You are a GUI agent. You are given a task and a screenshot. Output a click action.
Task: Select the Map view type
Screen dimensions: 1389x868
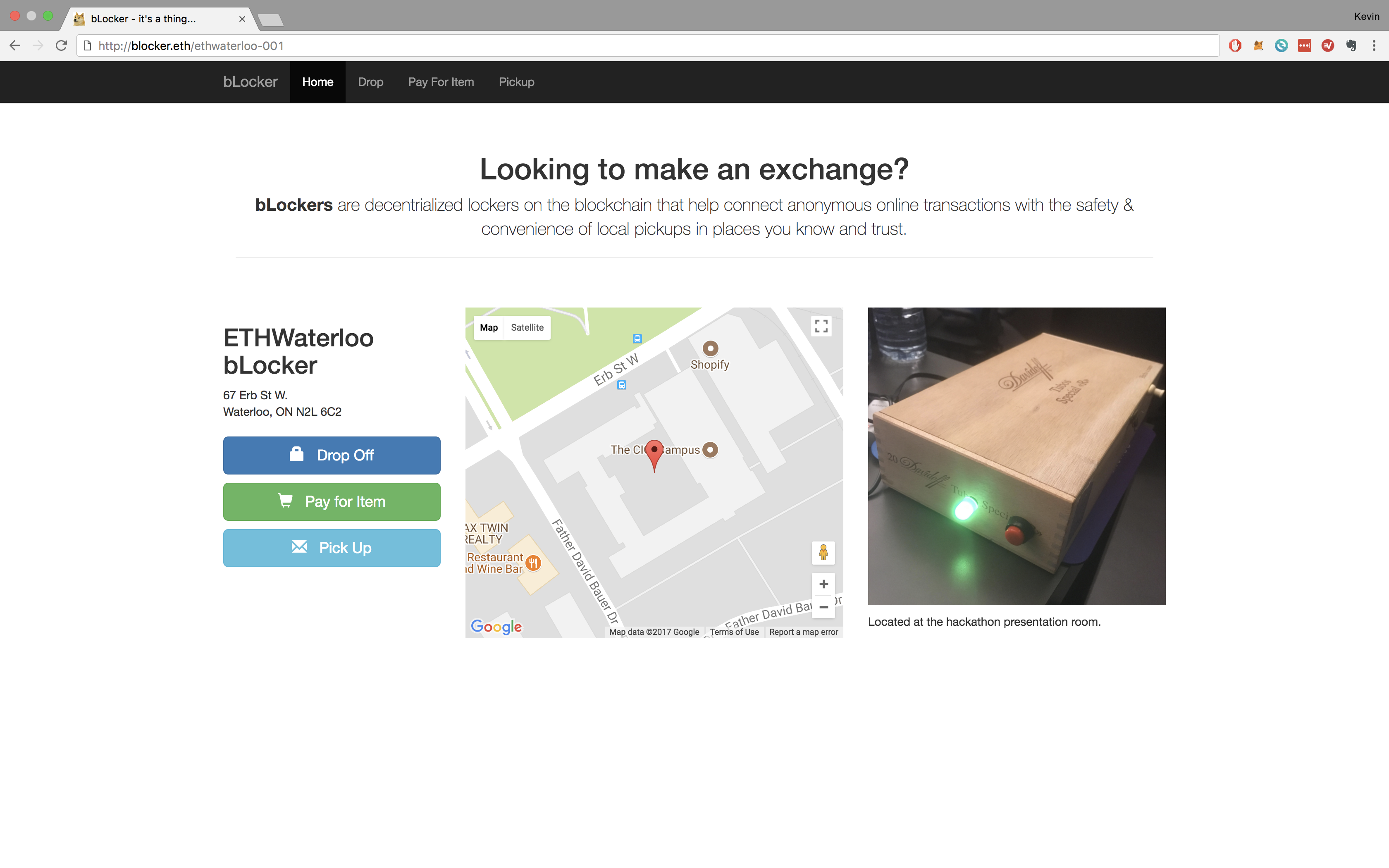(489, 328)
